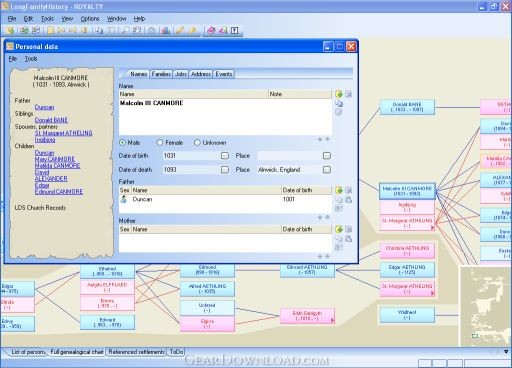This screenshot has width=512, height=368.
Task: Open the bar chart statistics toolbar icon
Action: point(166,31)
